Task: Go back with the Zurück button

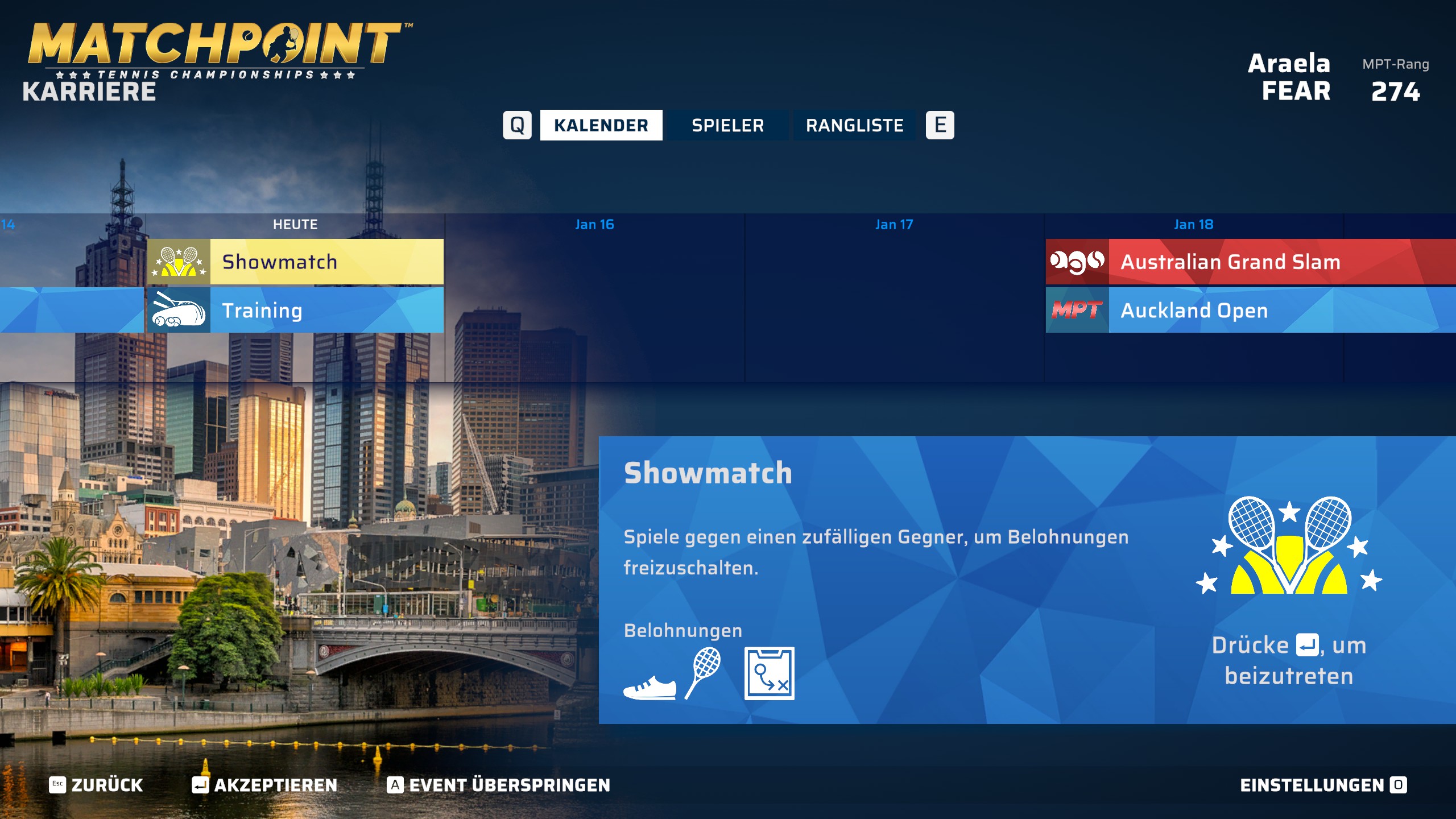Action: coord(96,785)
